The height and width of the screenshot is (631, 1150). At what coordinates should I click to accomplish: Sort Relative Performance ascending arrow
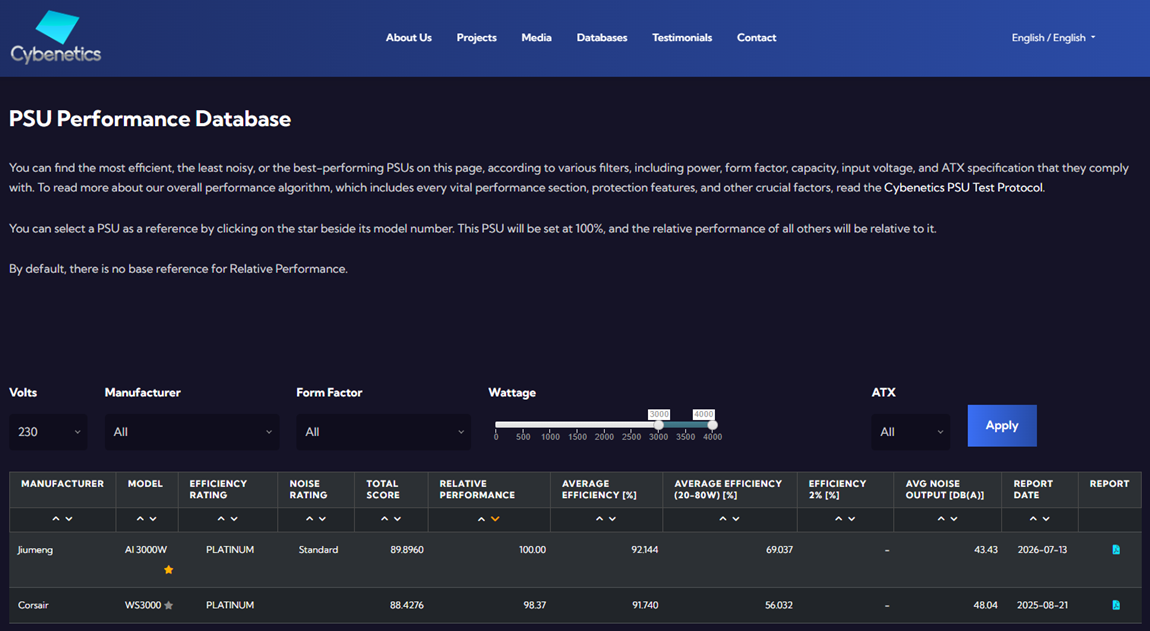(482, 519)
